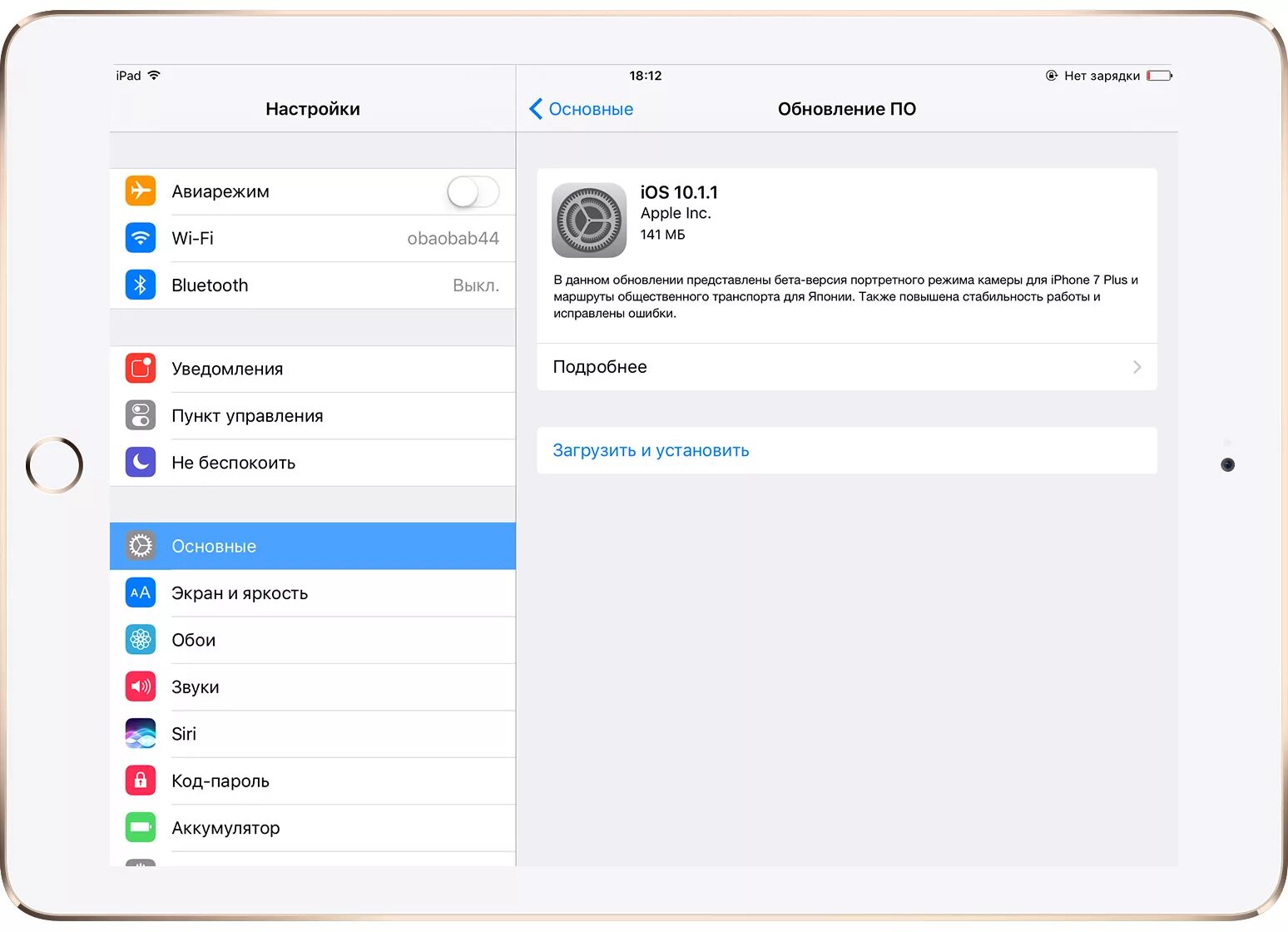The height and width of the screenshot is (932, 1288).
Task: Toggle the Авиарежим switch
Action: (x=473, y=191)
